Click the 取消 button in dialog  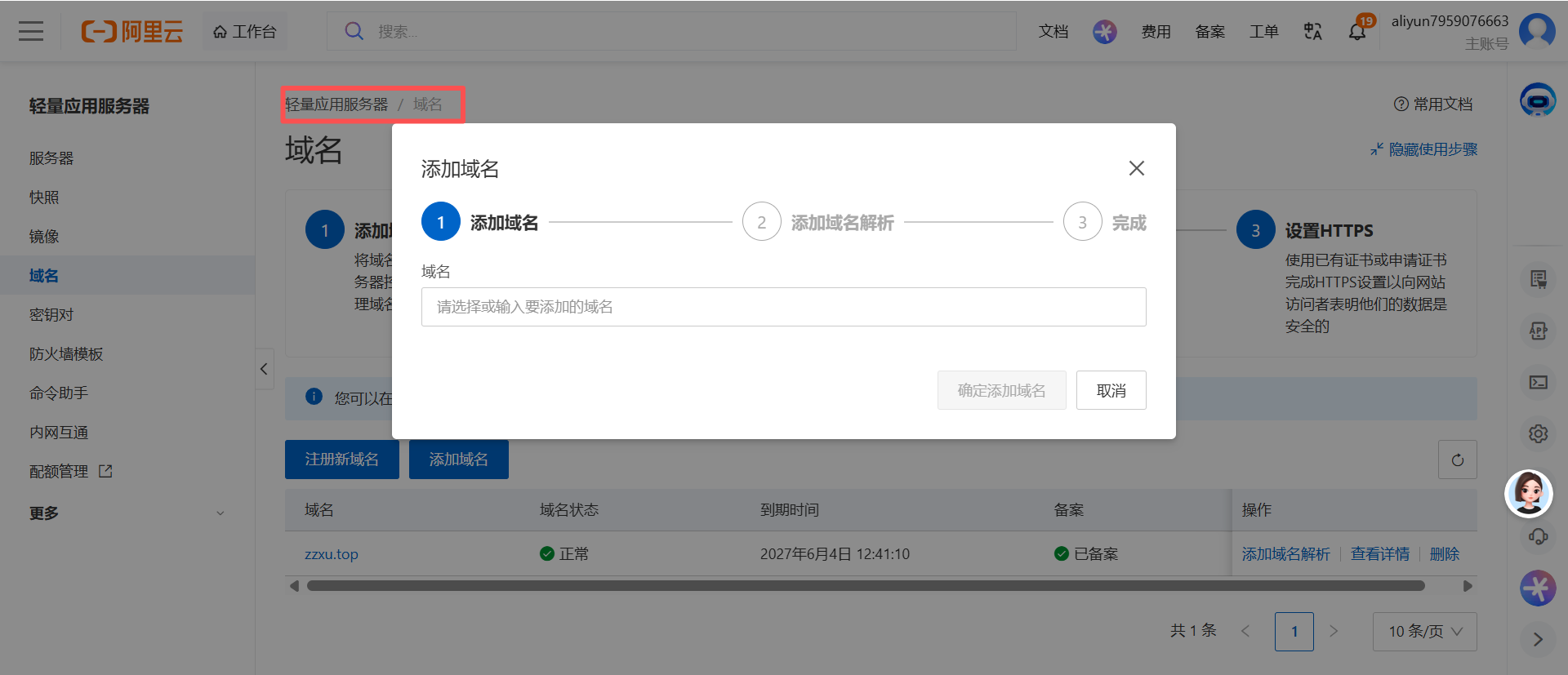[1111, 390]
